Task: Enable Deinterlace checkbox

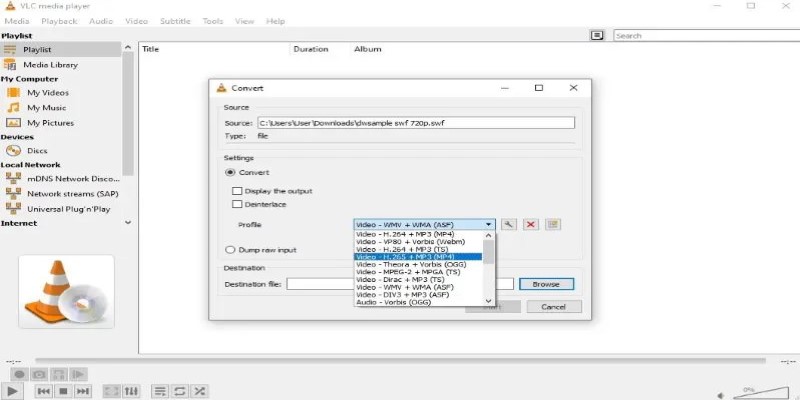Action: [237, 205]
